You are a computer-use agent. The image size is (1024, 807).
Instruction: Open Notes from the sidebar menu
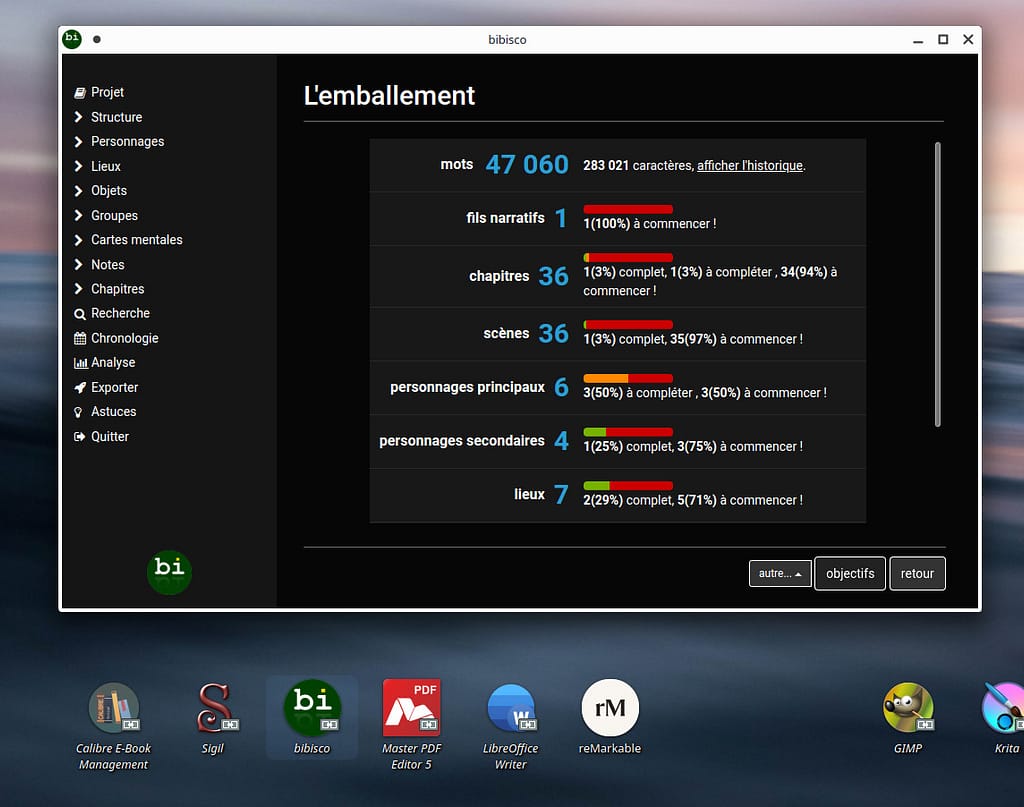click(x=107, y=265)
